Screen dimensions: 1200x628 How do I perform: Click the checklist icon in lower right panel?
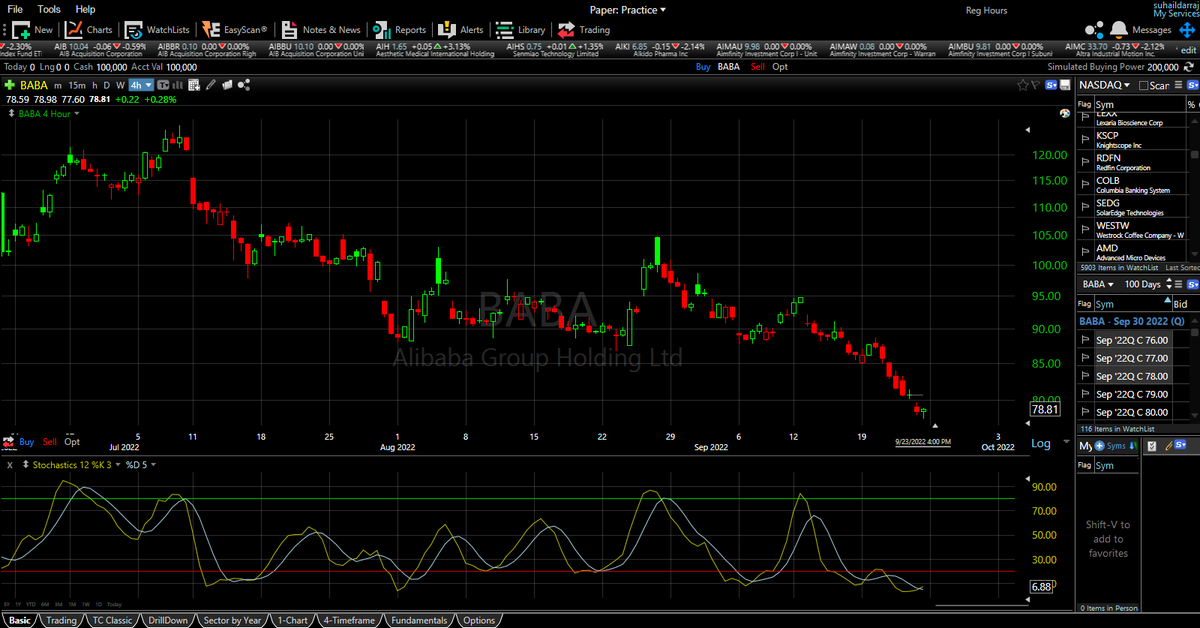[x=1150, y=445]
